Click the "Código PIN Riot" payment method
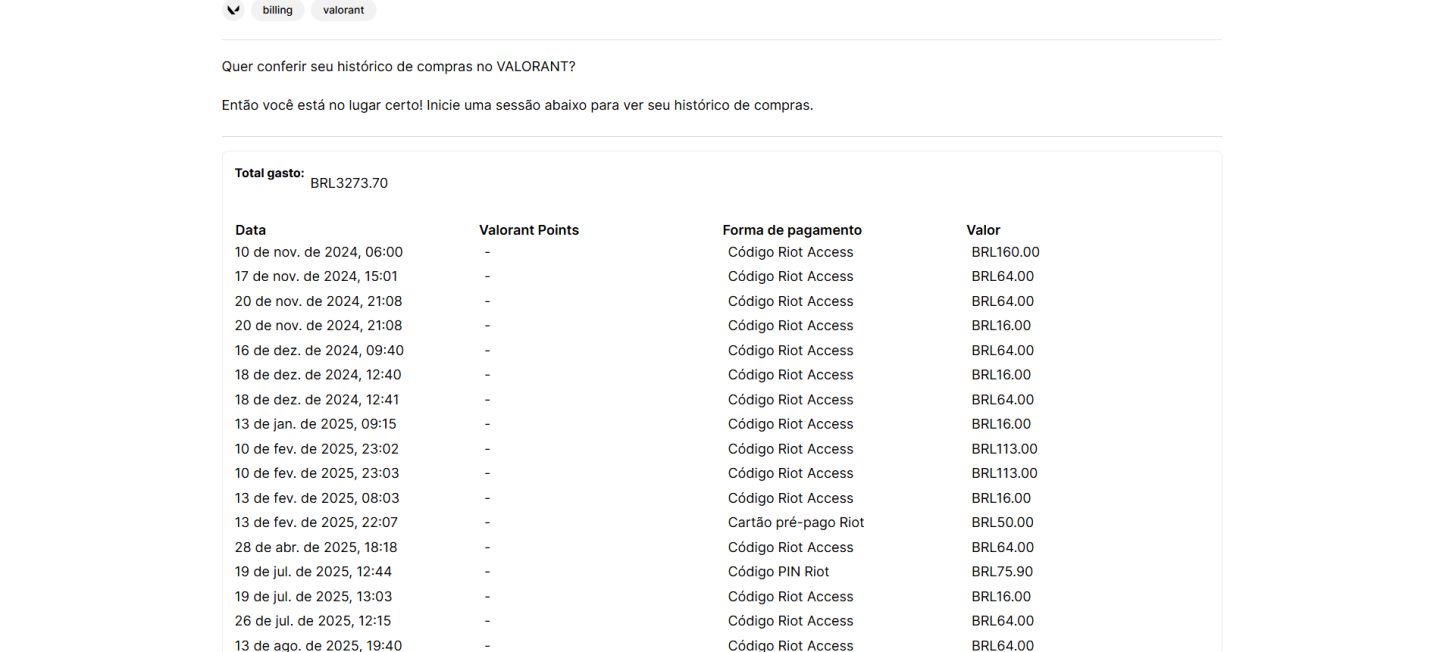 (x=779, y=572)
